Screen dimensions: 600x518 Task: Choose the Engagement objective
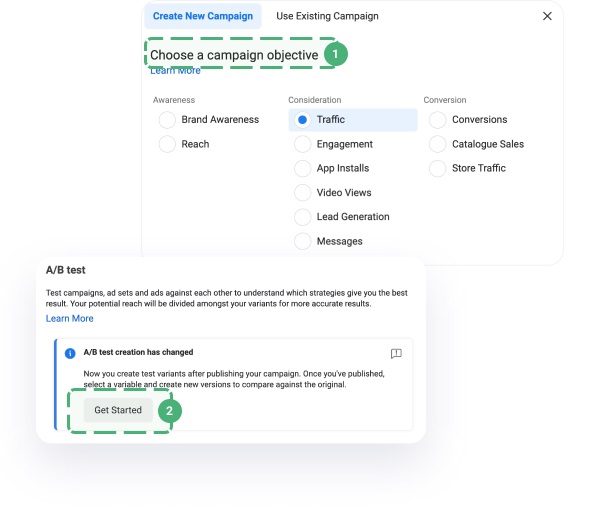point(302,144)
